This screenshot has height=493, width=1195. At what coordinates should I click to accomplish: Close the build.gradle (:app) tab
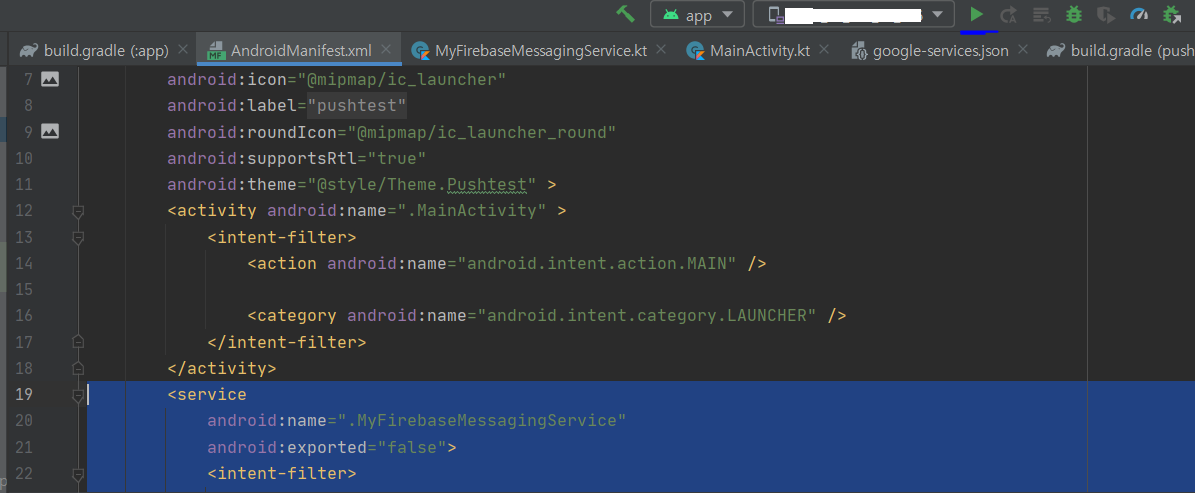point(182,50)
